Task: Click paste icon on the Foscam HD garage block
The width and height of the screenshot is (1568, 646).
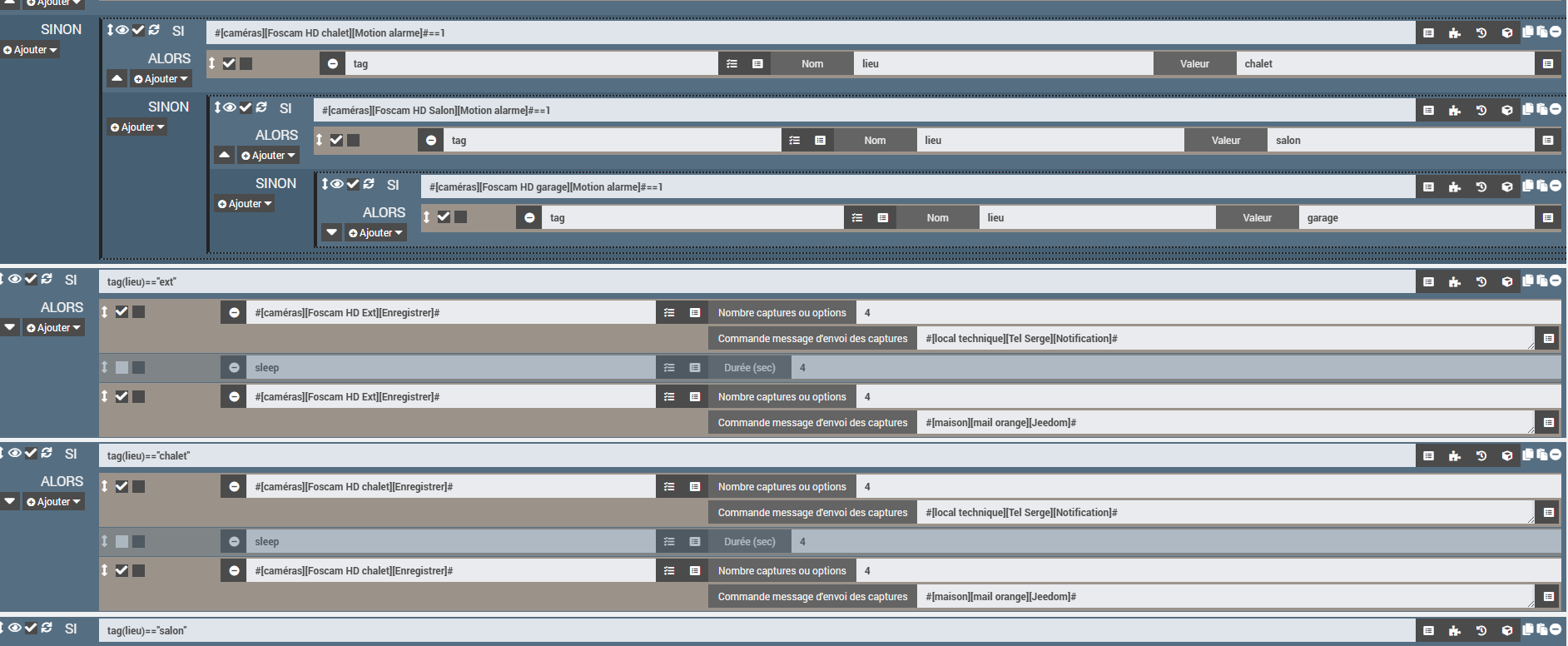Action: [1542, 186]
